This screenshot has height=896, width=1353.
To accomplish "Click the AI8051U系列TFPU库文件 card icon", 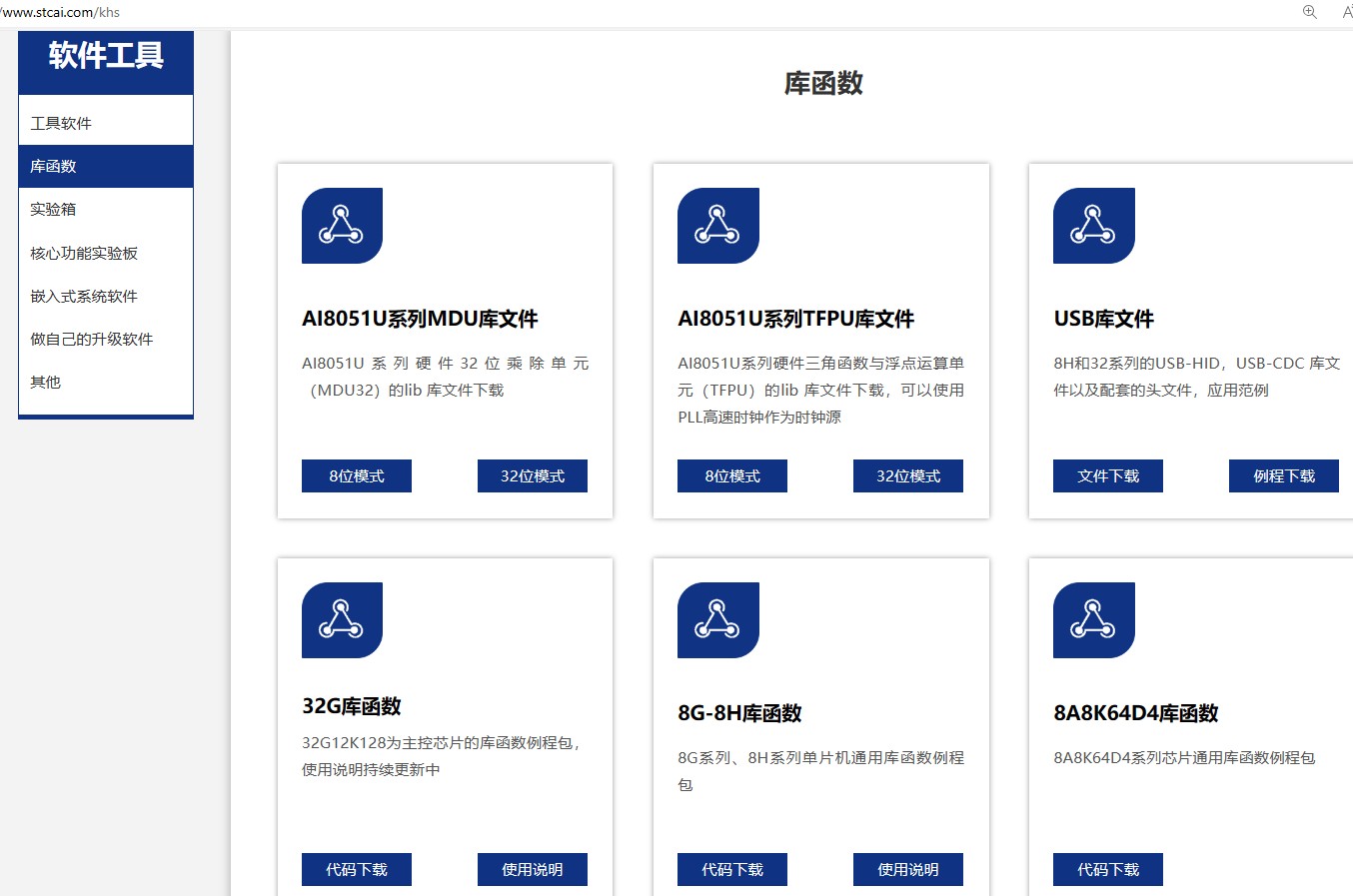I will pyautogui.click(x=717, y=226).
